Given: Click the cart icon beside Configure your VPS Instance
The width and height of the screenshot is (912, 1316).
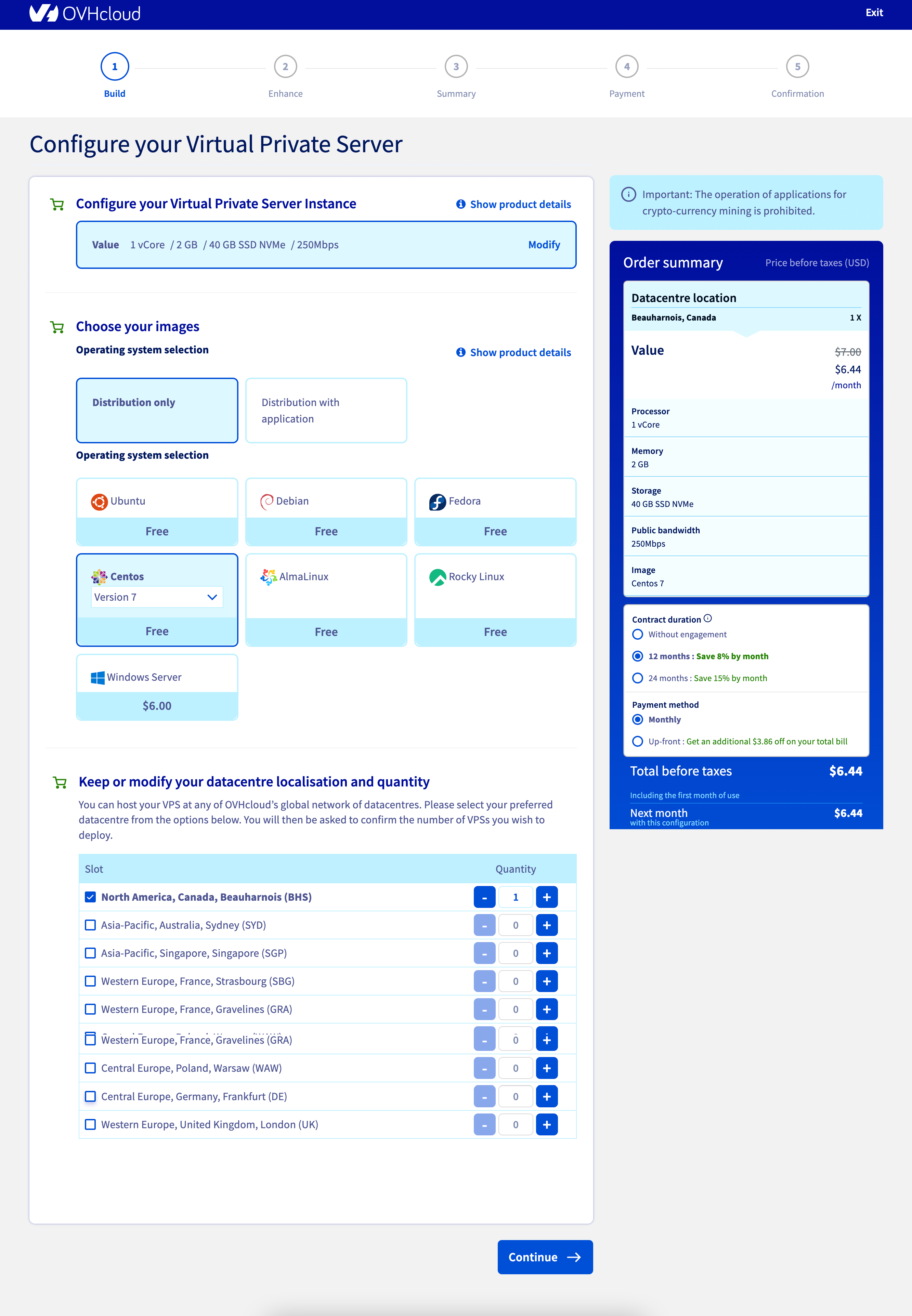Looking at the screenshot, I should 57,204.
